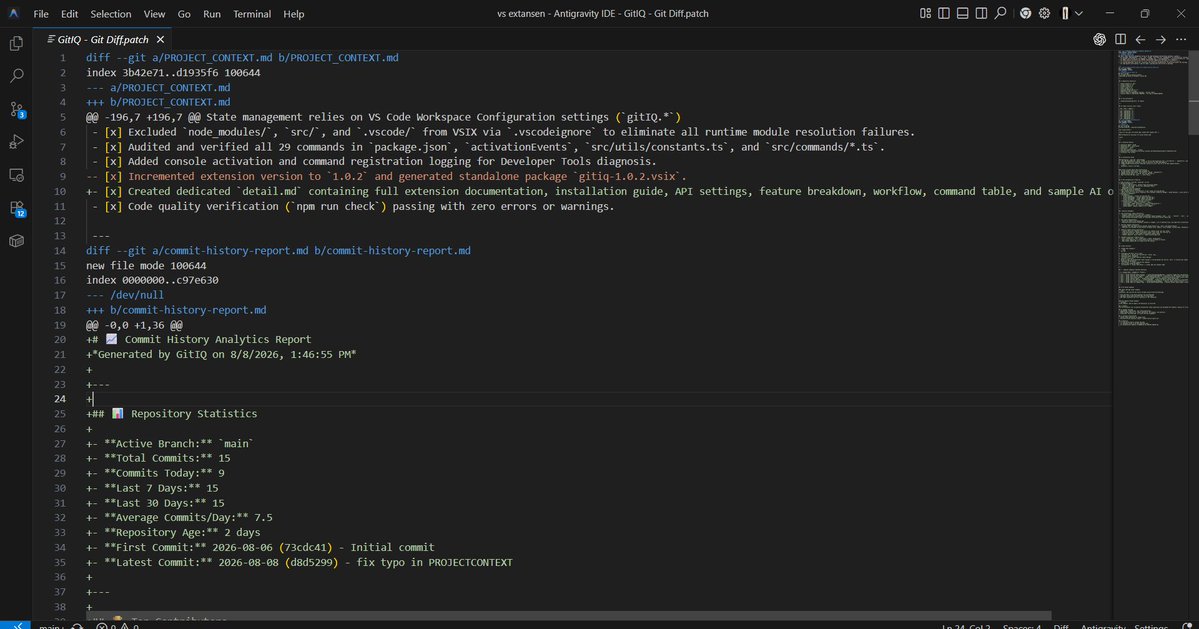Click '+++ b/commit-history-report.md' line
The width and height of the screenshot is (1199, 629).
176,310
